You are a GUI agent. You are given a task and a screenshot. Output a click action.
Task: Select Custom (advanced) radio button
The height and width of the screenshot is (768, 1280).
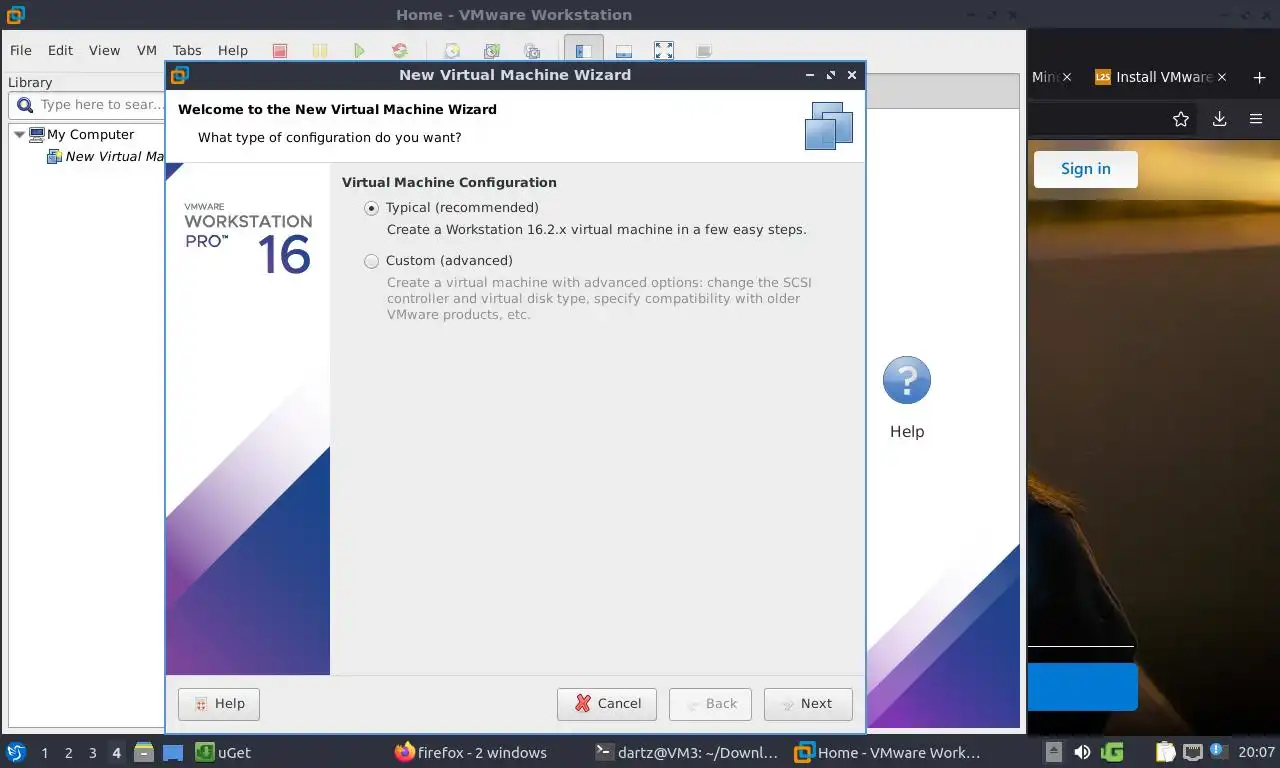[371, 261]
